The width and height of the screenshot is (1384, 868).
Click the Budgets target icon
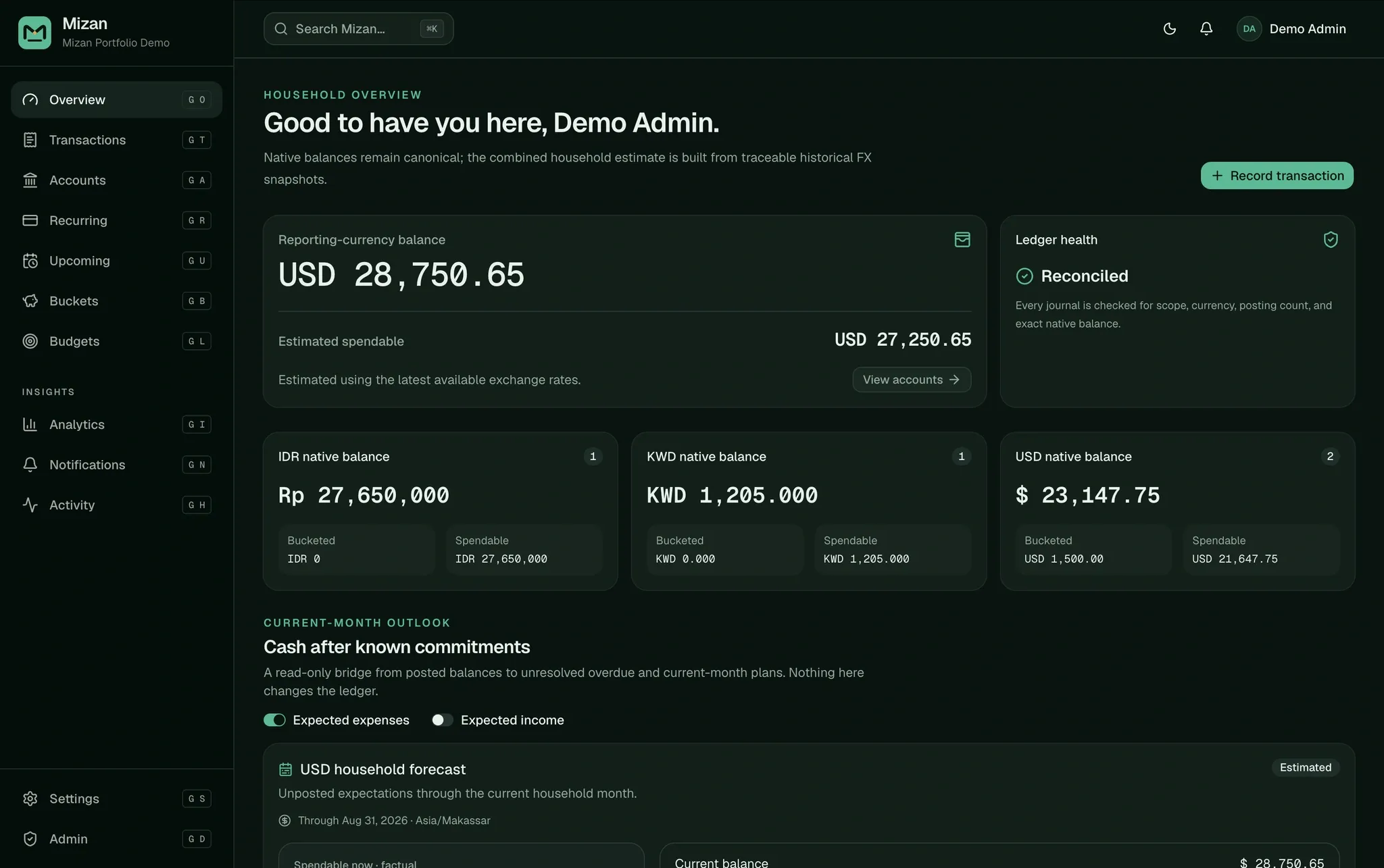[x=30, y=341]
